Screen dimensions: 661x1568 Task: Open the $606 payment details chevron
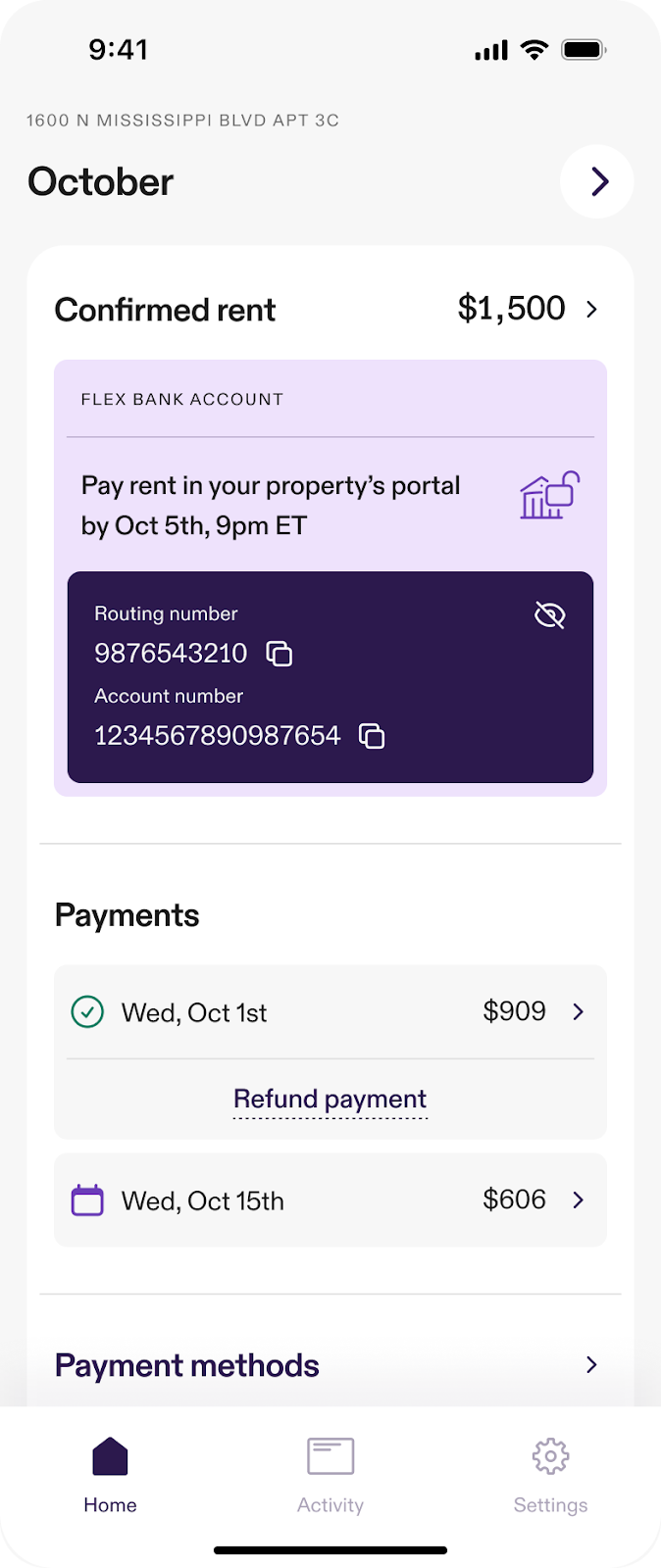coord(579,1200)
